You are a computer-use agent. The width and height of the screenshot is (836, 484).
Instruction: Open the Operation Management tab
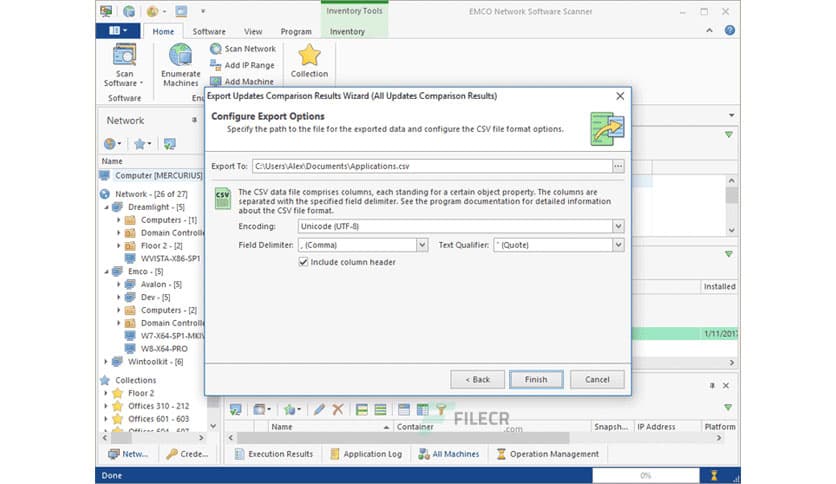[548, 454]
